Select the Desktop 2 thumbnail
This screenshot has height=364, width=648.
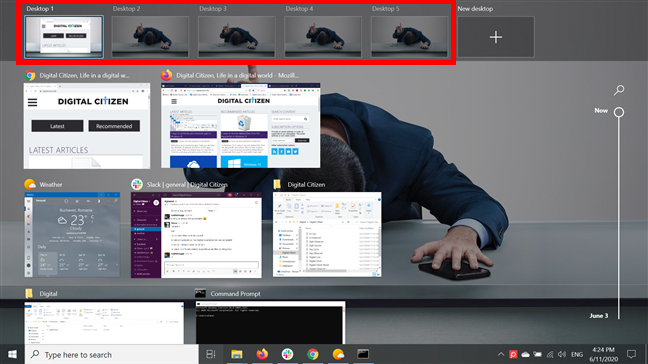(150, 37)
